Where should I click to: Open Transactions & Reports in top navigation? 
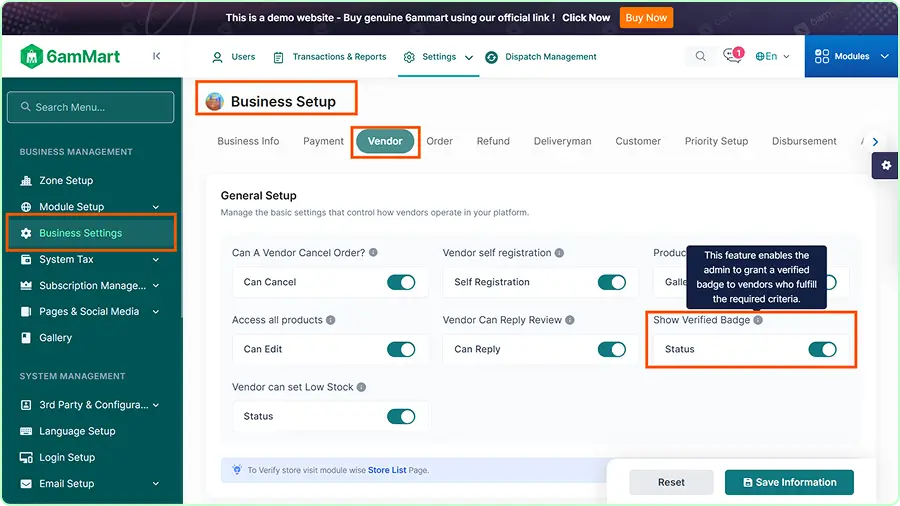329,57
